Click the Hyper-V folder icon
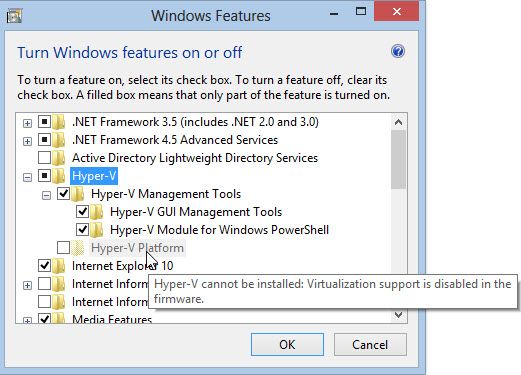The width and height of the screenshot is (521, 375). 59,176
